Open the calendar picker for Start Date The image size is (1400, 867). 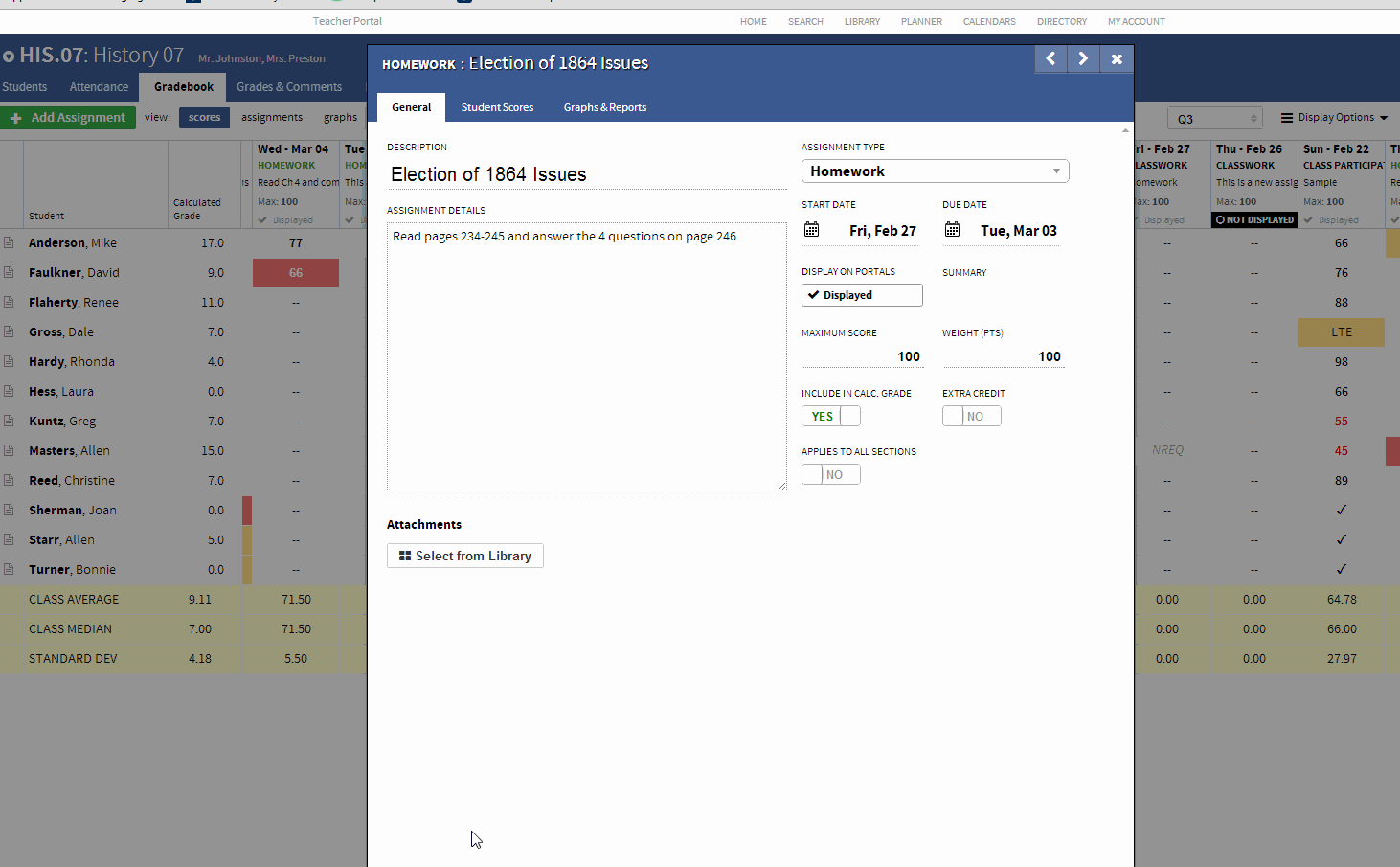(x=812, y=229)
